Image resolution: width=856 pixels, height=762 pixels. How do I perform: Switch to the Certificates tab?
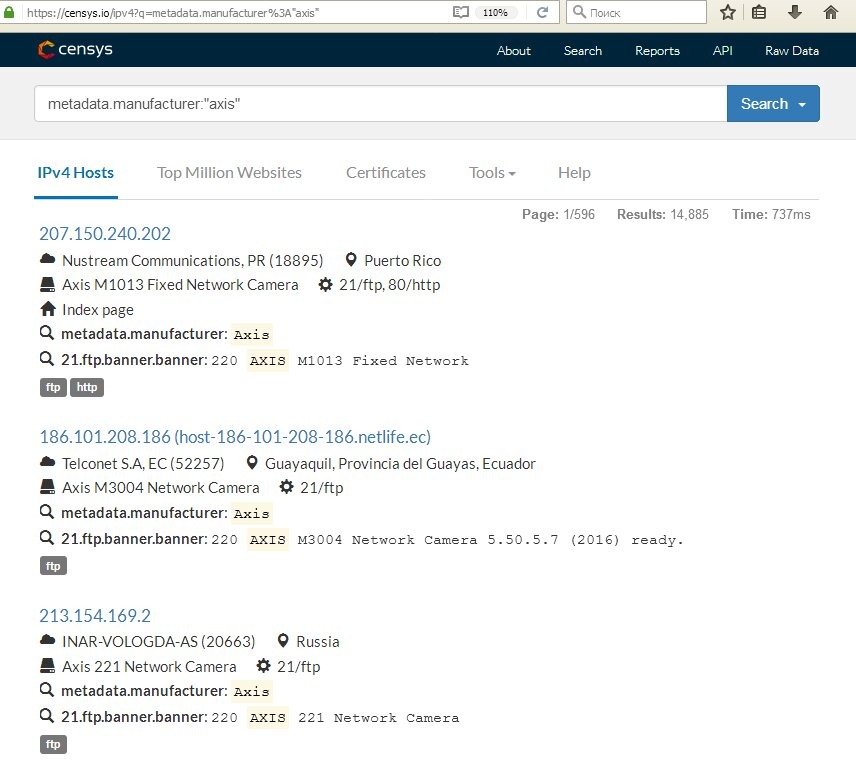(x=385, y=173)
